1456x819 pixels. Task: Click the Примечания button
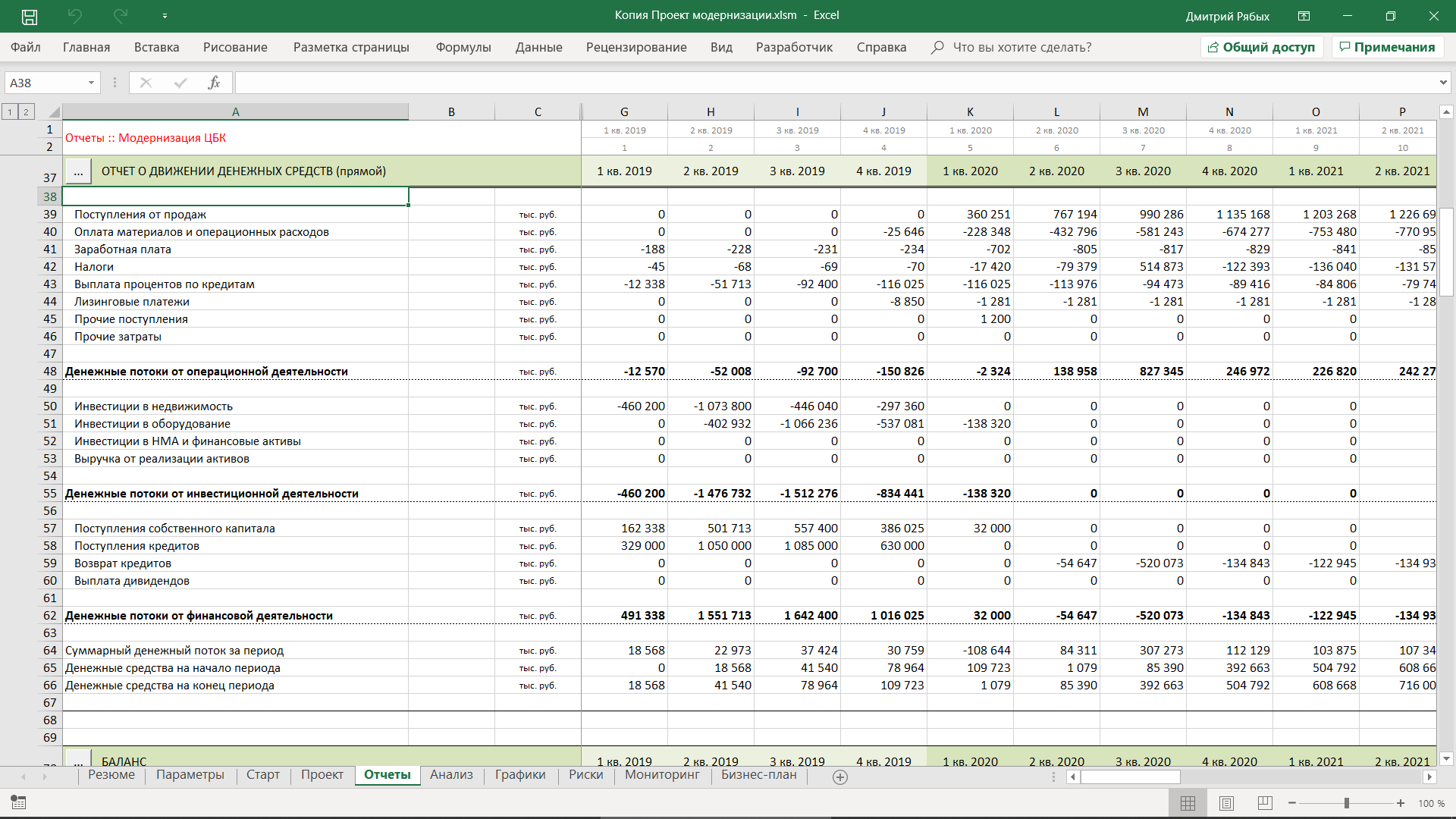coord(1387,47)
